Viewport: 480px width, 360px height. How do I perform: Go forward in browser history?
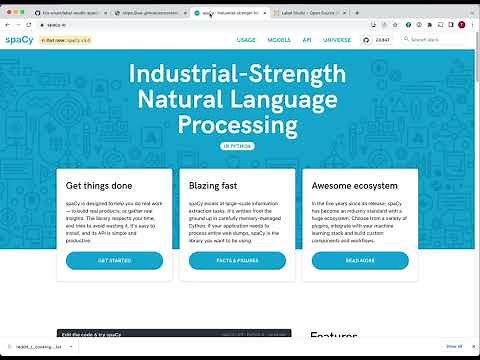[18, 25]
